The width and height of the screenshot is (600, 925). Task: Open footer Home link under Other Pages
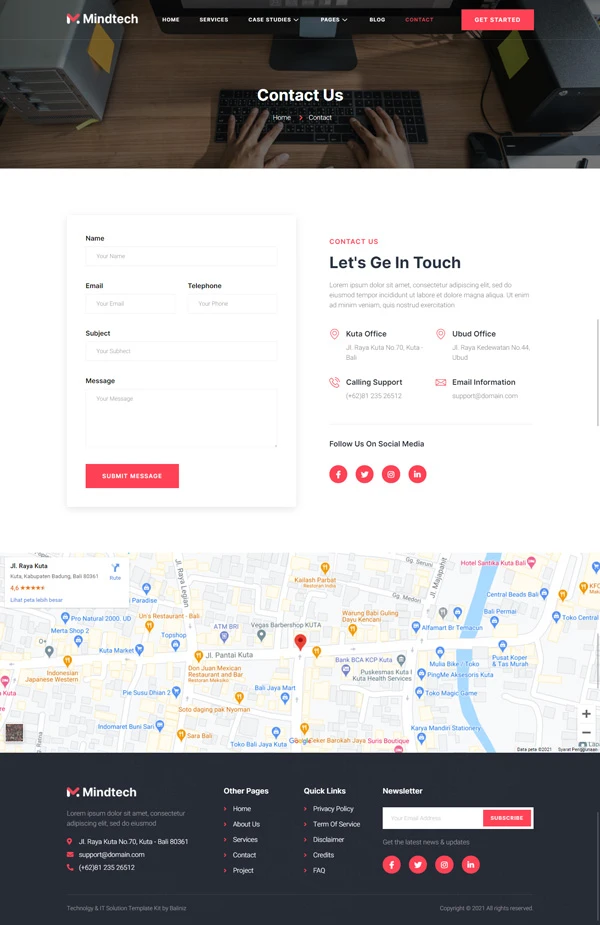pyautogui.click(x=242, y=809)
